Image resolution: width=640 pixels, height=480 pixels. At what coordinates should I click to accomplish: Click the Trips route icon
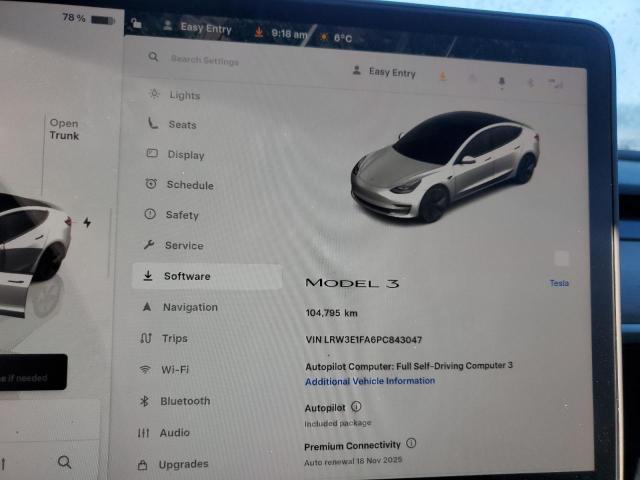(x=146, y=338)
